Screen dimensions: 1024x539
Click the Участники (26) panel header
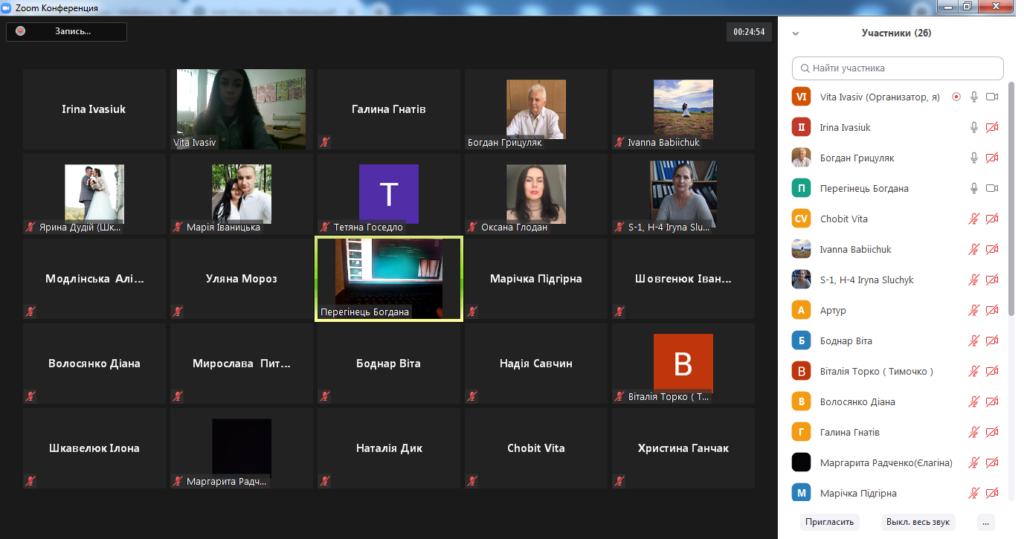tap(896, 33)
